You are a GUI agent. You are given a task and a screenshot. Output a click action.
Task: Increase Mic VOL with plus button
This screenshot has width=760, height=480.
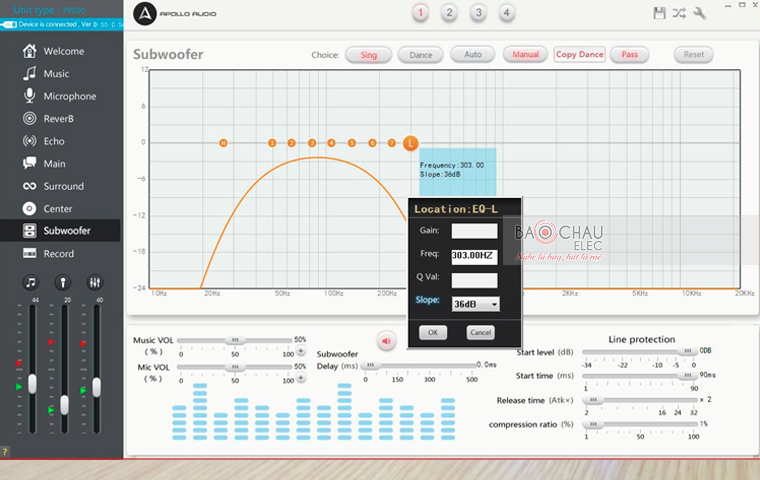coord(301,377)
